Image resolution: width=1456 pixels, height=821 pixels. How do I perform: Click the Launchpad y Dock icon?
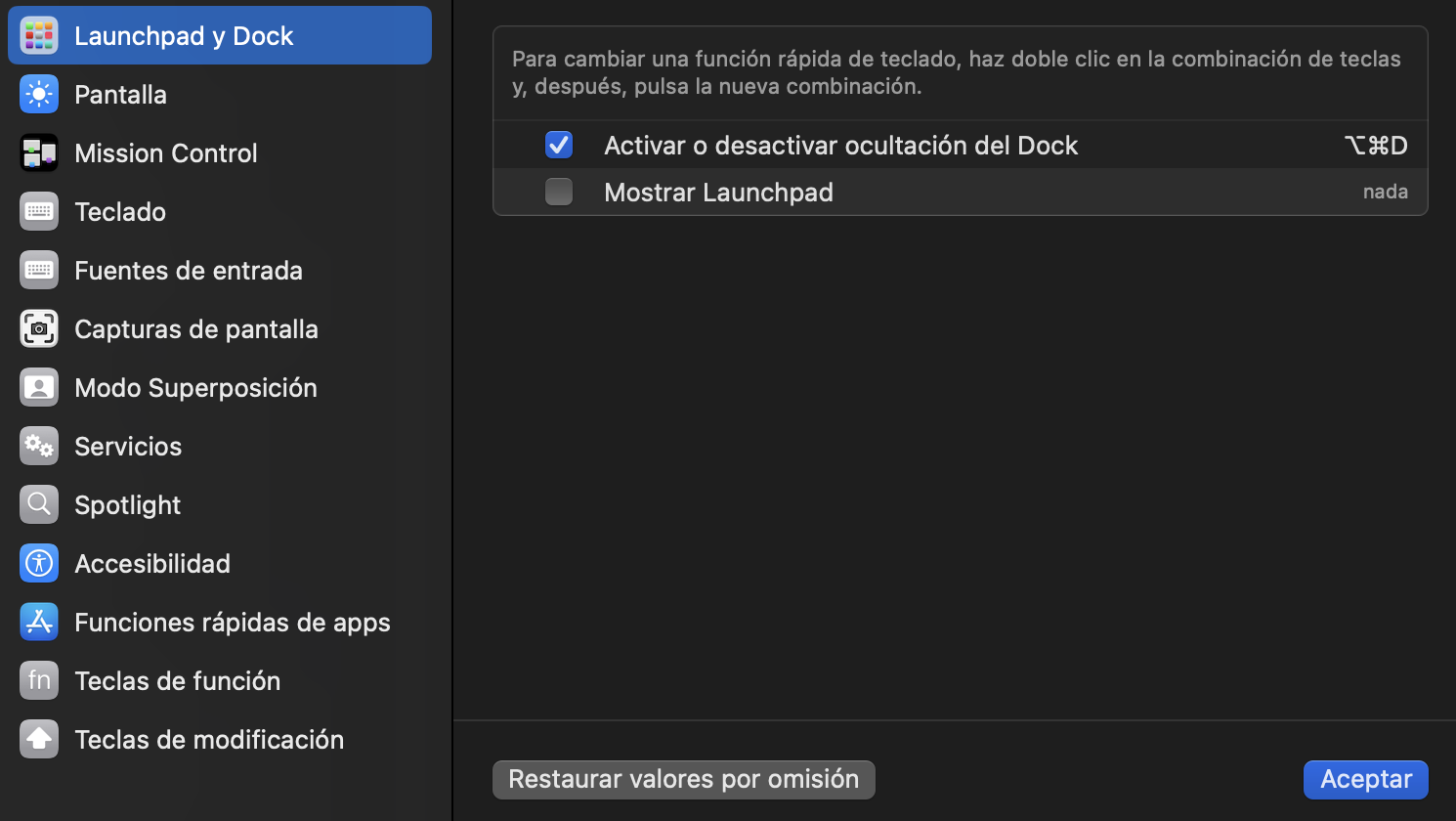click(x=39, y=36)
